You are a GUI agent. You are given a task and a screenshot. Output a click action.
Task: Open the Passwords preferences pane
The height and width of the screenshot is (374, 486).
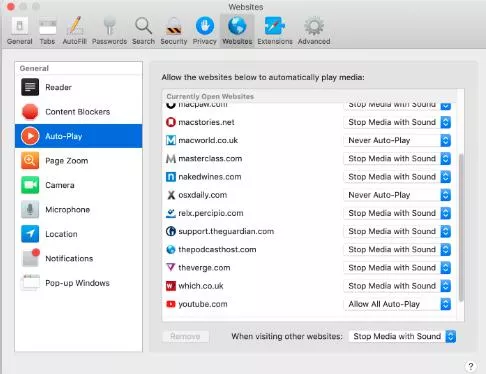pos(109,31)
